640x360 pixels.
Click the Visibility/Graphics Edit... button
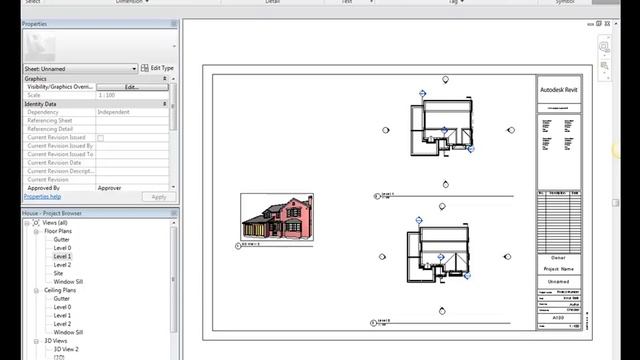point(132,87)
